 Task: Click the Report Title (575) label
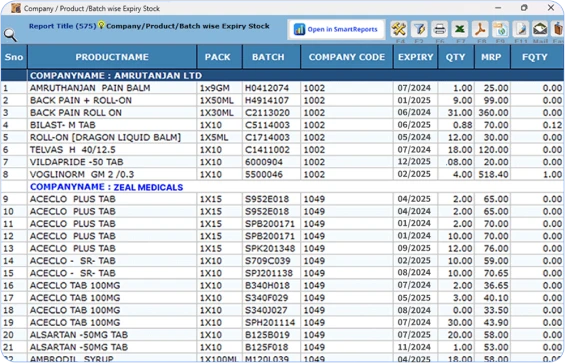click(62, 26)
